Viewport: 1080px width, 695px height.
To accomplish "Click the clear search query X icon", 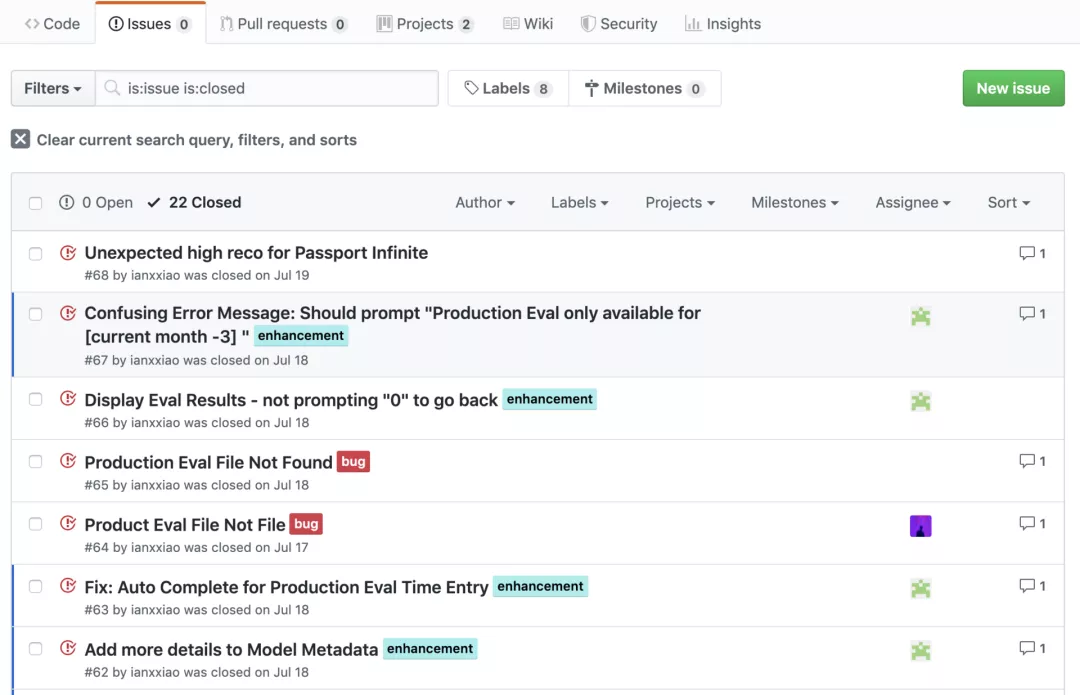I will [x=20, y=140].
